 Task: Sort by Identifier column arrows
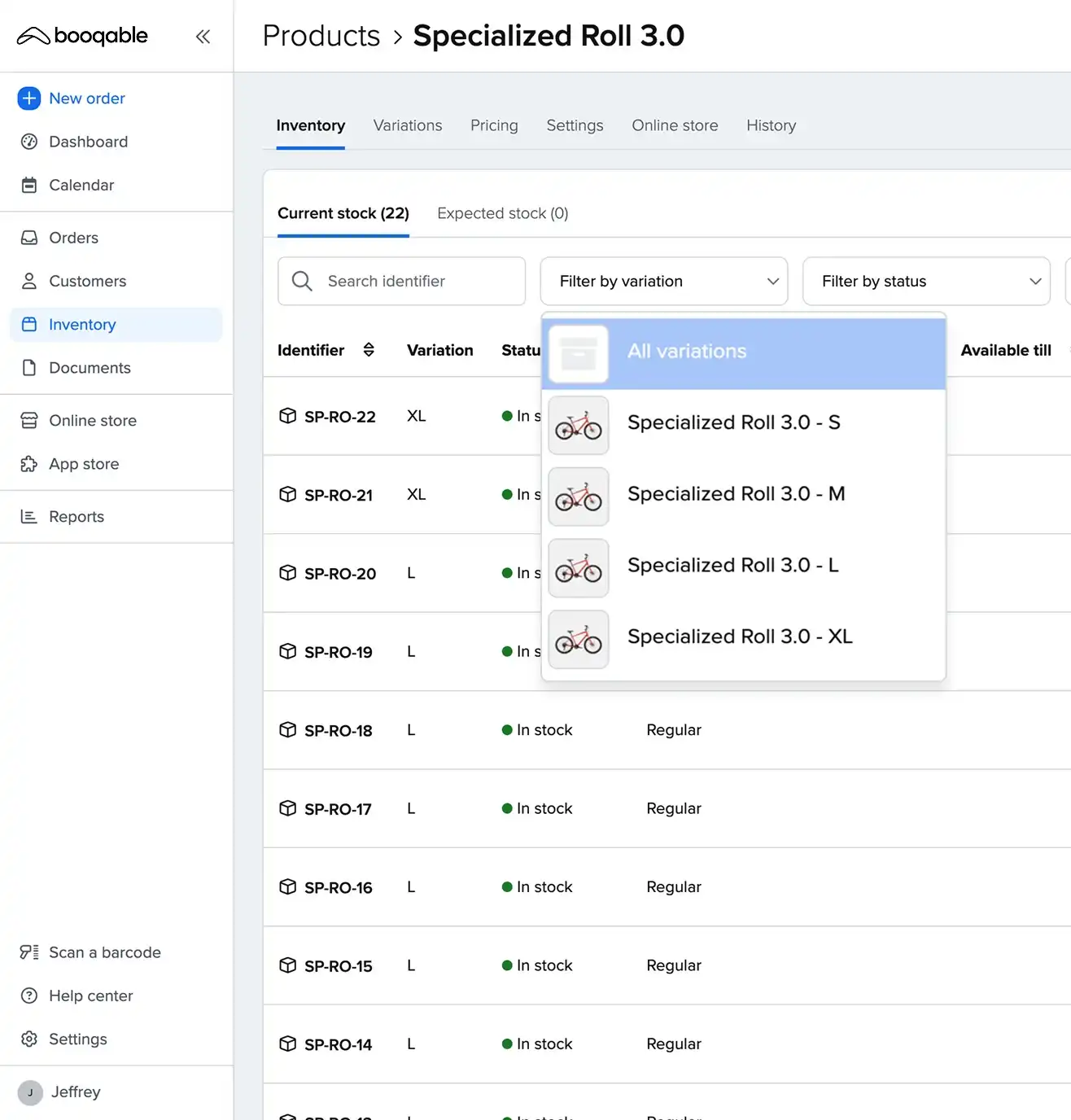[369, 350]
